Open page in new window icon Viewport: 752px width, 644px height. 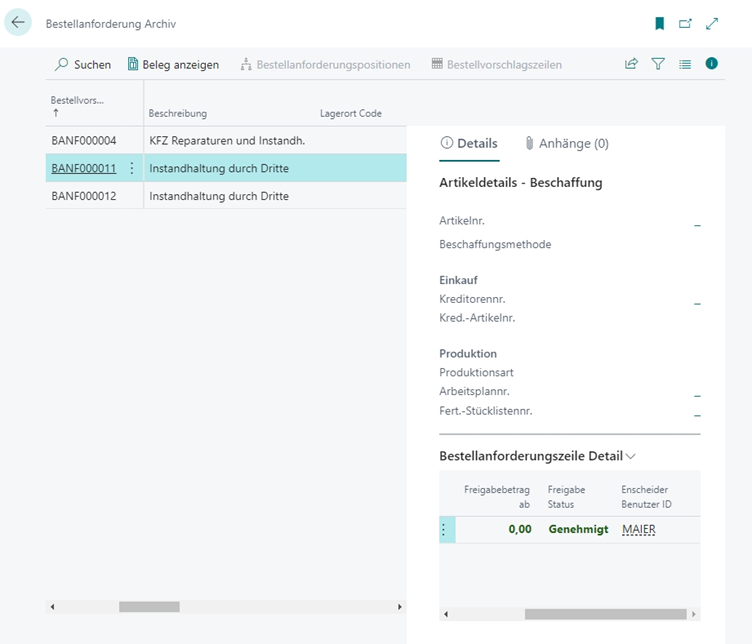tap(685, 23)
